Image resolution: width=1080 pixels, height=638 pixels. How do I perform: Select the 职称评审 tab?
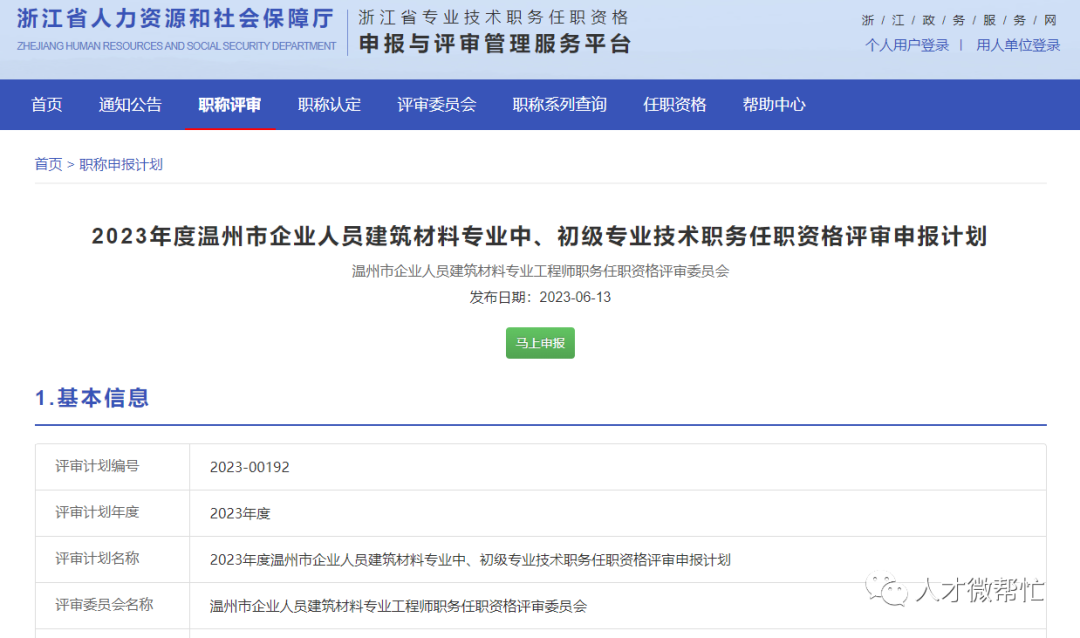[x=230, y=104]
